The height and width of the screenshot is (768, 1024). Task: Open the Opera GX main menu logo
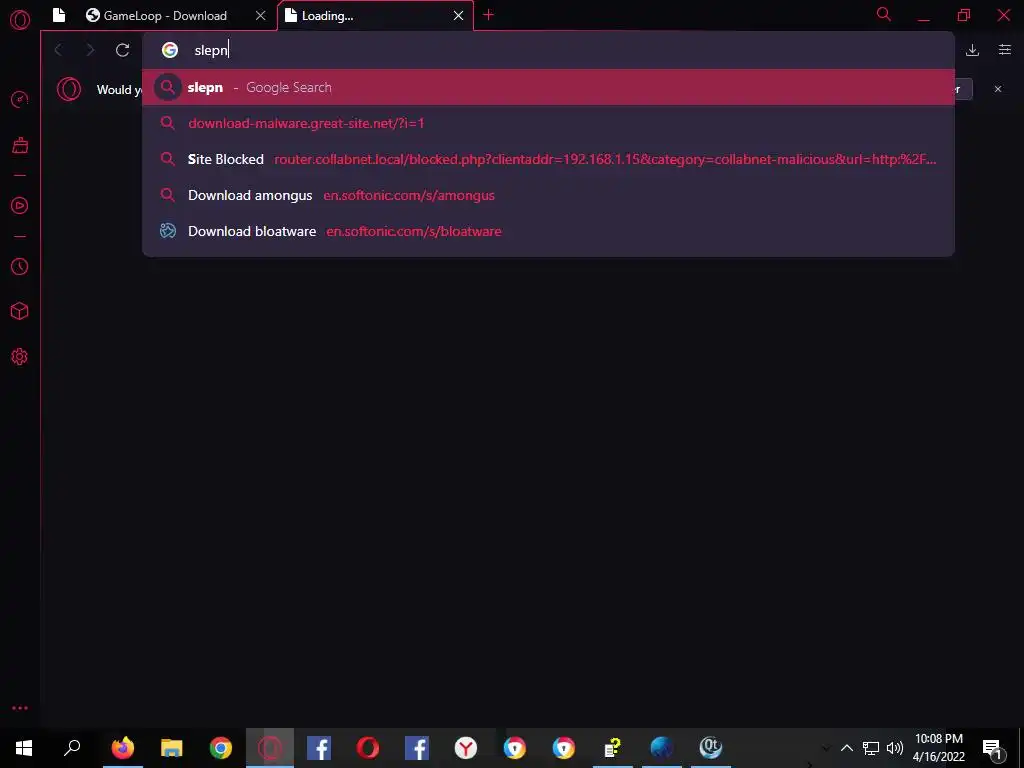point(20,20)
